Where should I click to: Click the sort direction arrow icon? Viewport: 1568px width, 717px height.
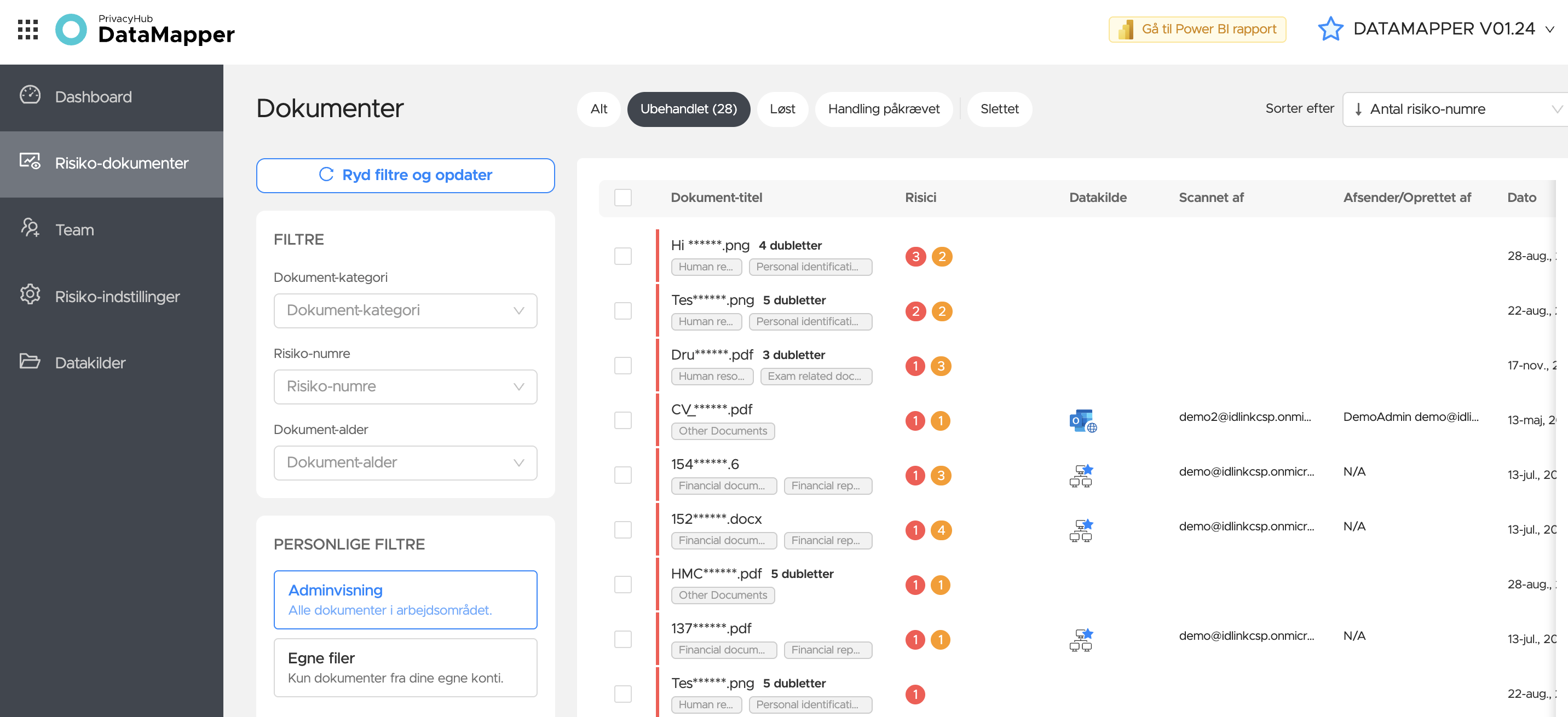1359,109
